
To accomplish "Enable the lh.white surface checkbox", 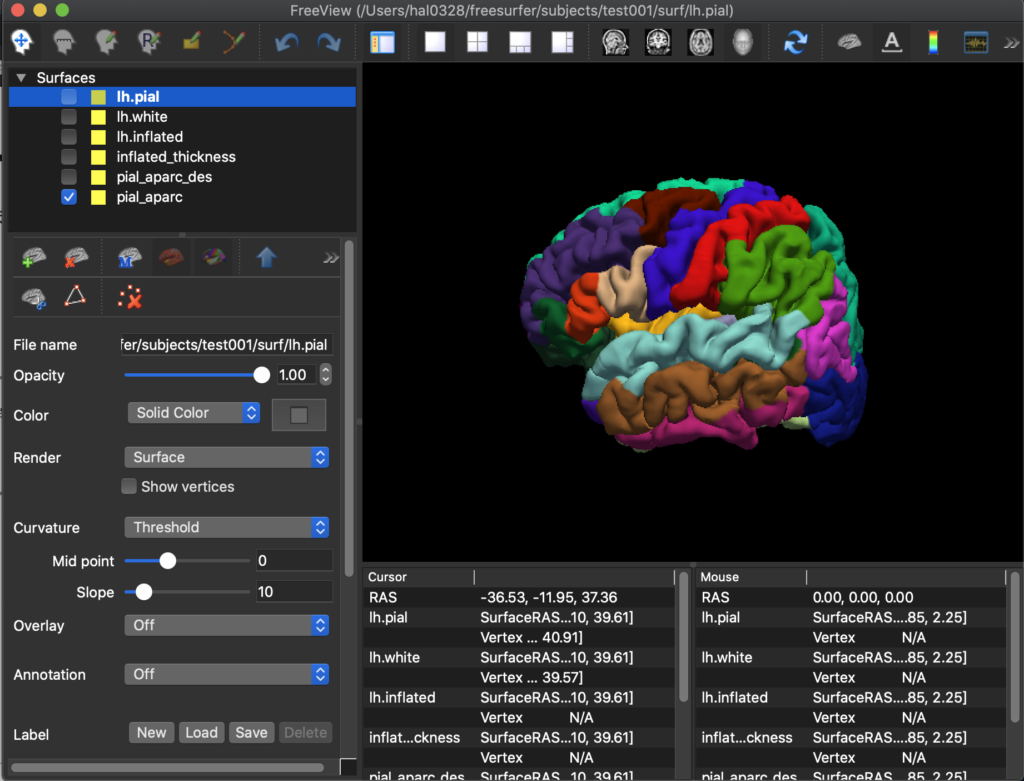I will coord(69,117).
